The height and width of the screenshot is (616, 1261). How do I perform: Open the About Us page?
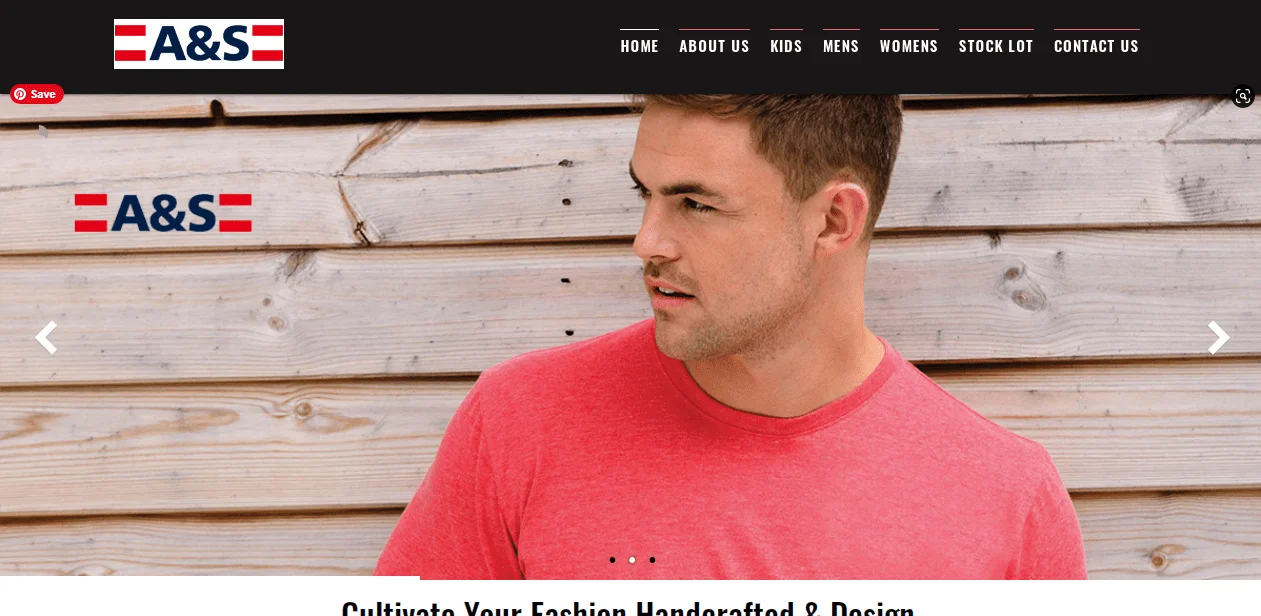click(x=714, y=46)
